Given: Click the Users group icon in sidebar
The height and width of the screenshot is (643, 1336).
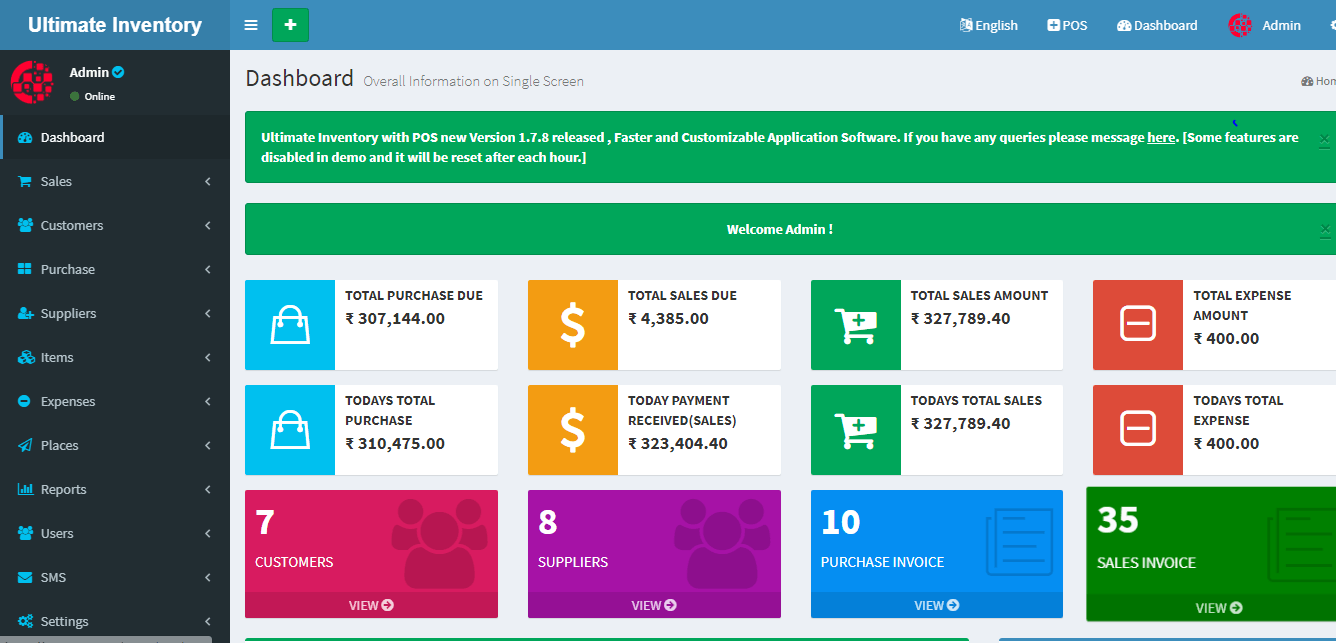Looking at the screenshot, I should coord(25,533).
